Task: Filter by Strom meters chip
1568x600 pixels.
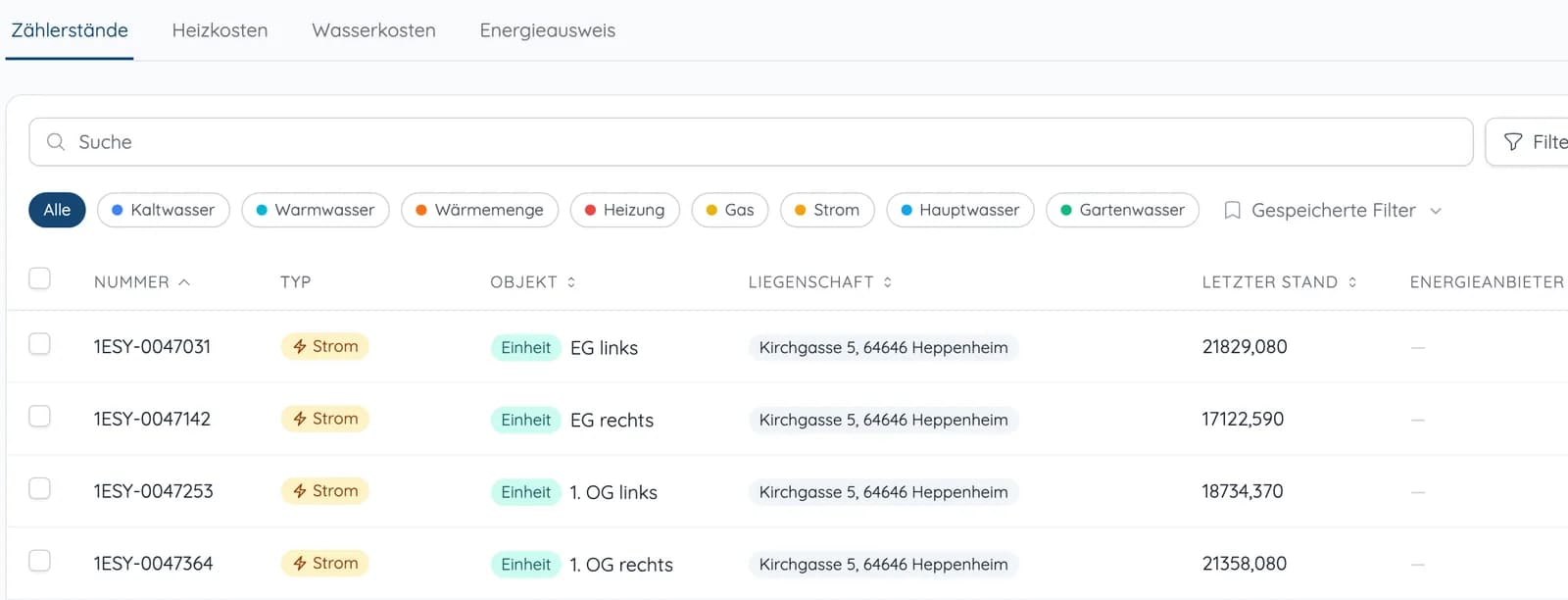Action: (827, 210)
